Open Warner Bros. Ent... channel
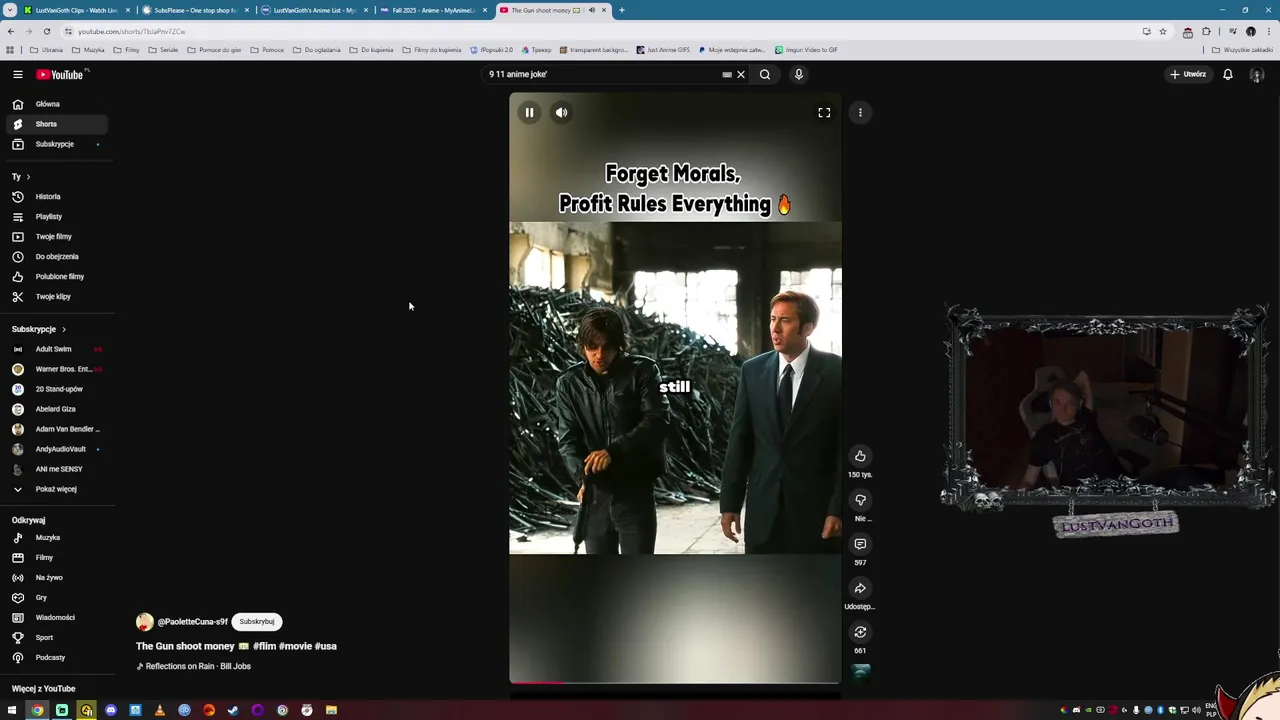Screen dimensions: 1280x720 point(57,369)
